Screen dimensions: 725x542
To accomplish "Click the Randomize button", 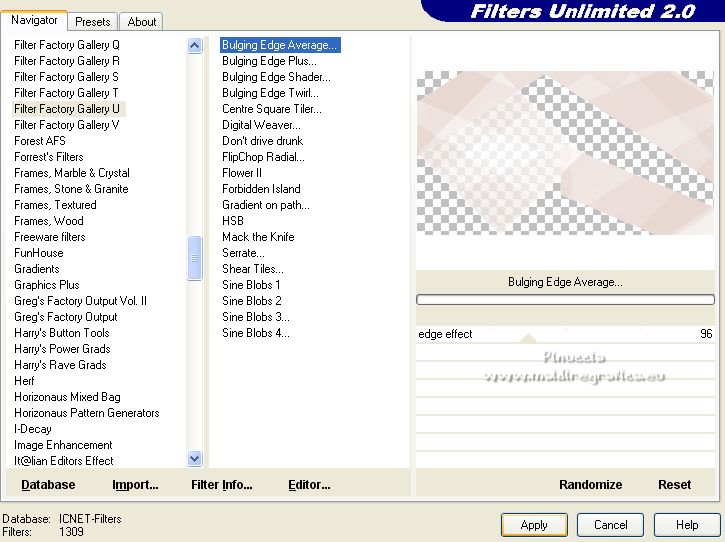I will point(590,485).
